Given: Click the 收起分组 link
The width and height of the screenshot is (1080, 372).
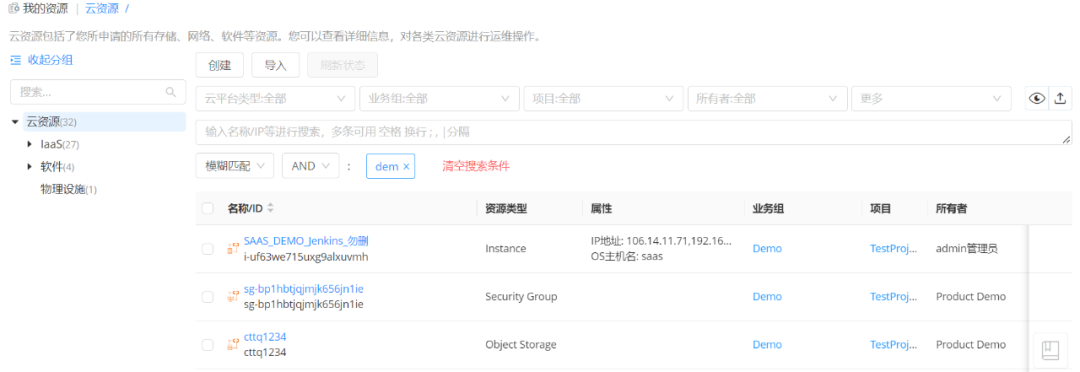Looking at the screenshot, I should (50, 61).
